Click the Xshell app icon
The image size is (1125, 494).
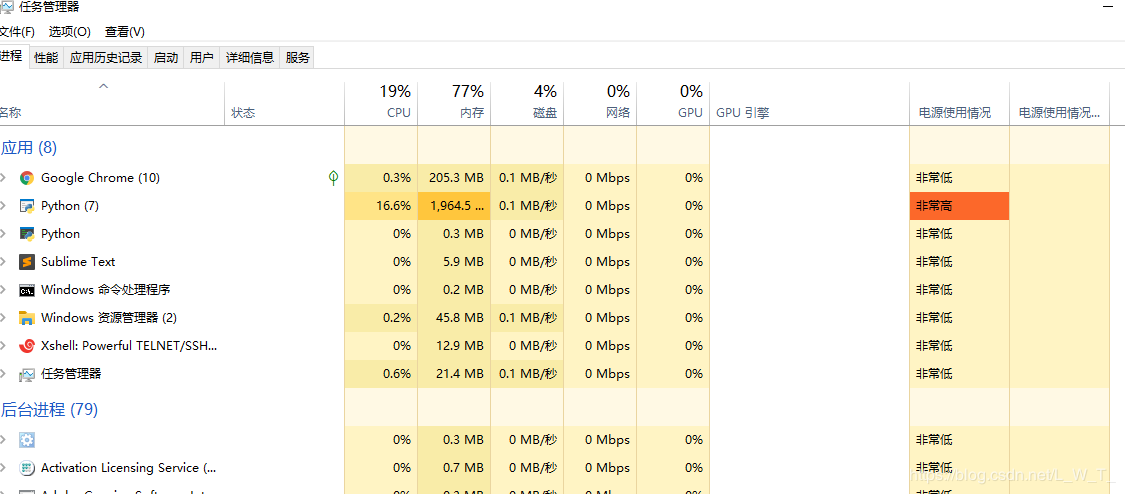coord(27,346)
